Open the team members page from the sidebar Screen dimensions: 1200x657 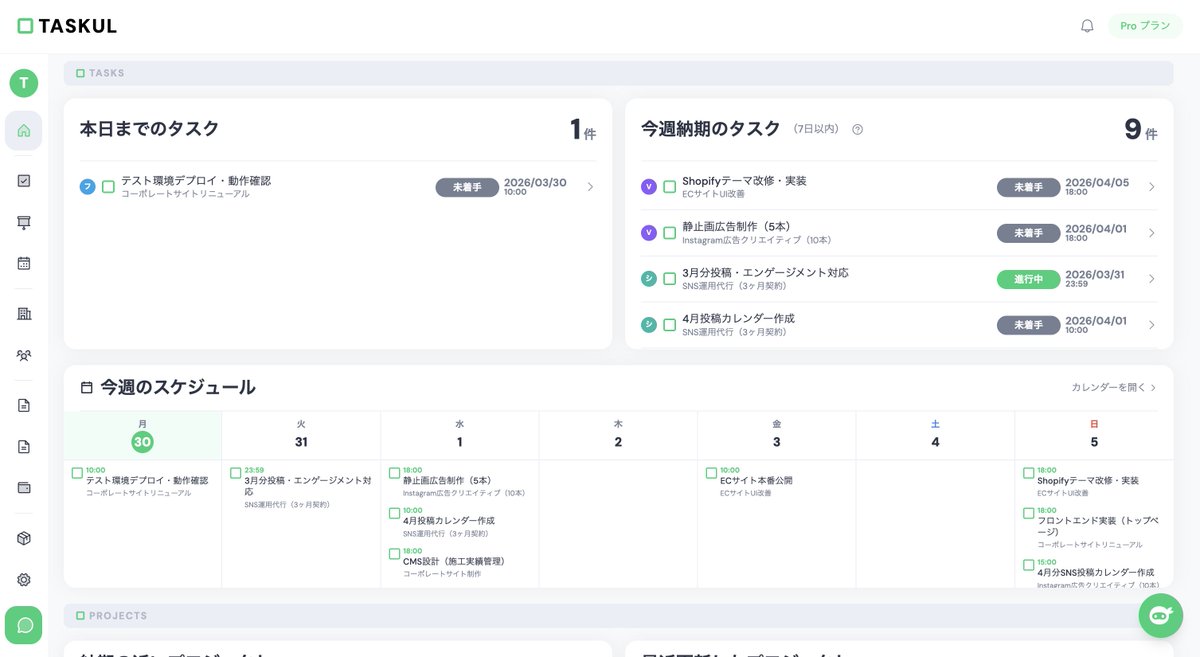point(22,354)
